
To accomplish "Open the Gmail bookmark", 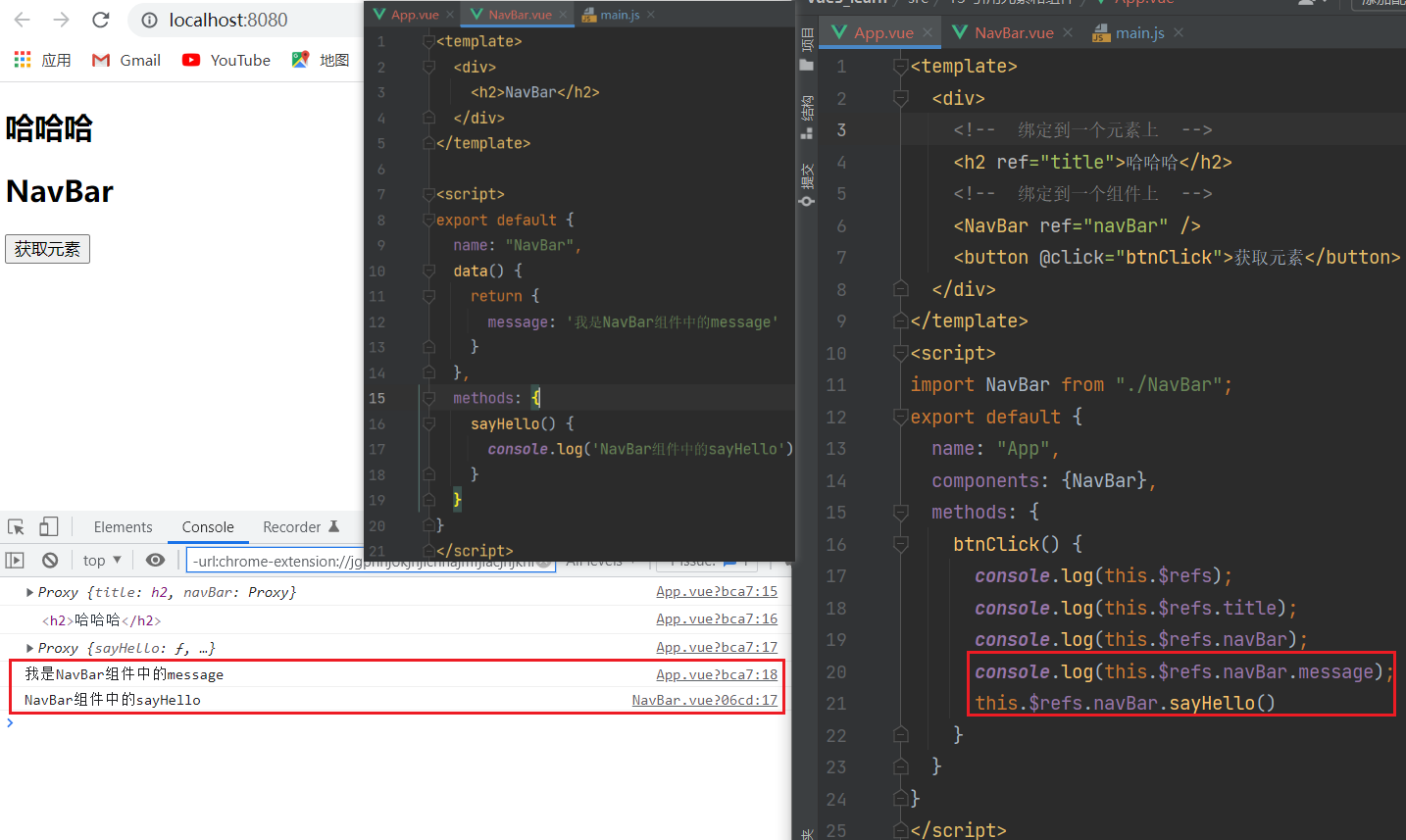I will (x=126, y=60).
